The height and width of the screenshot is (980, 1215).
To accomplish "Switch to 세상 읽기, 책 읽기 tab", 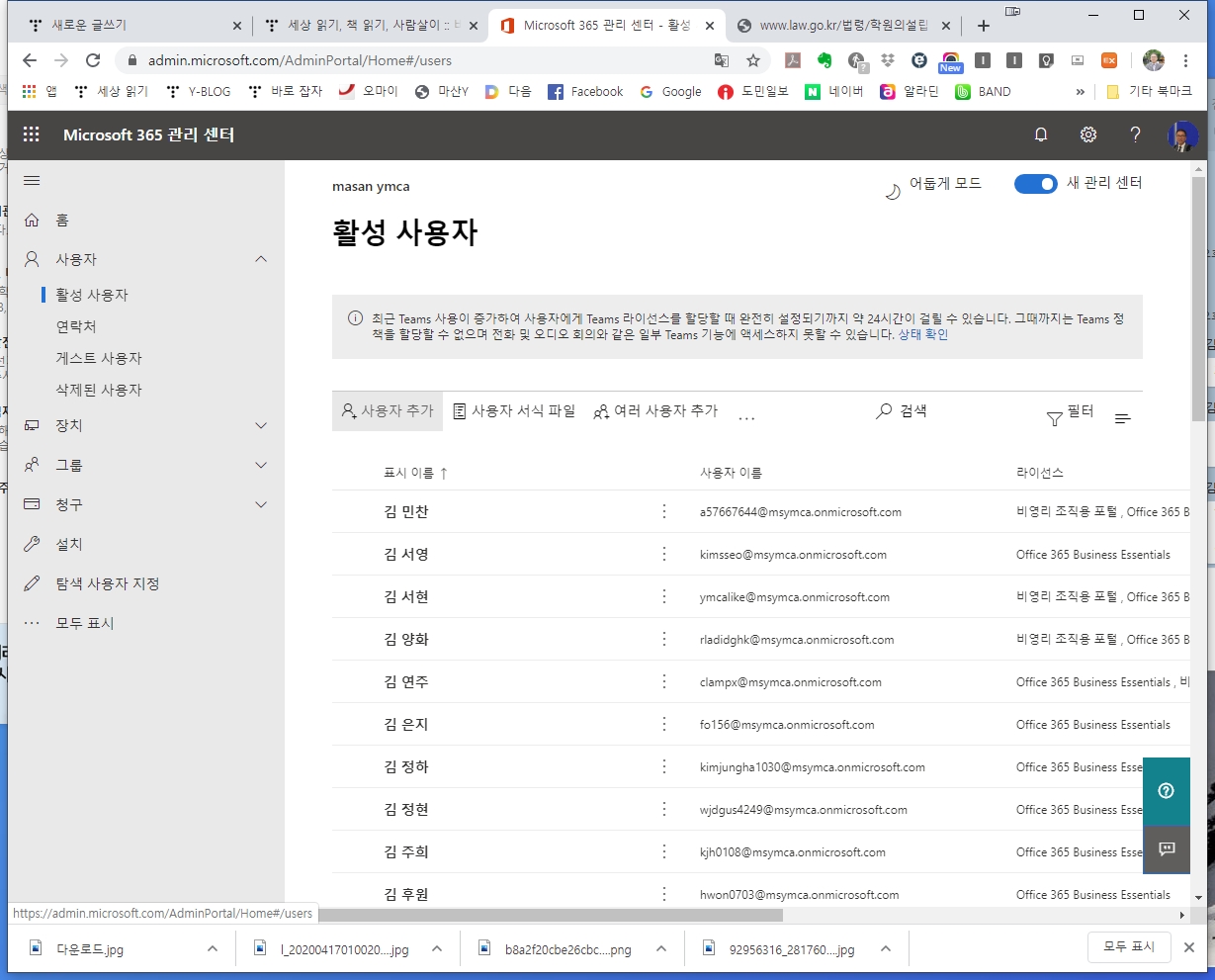I will [x=372, y=26].
